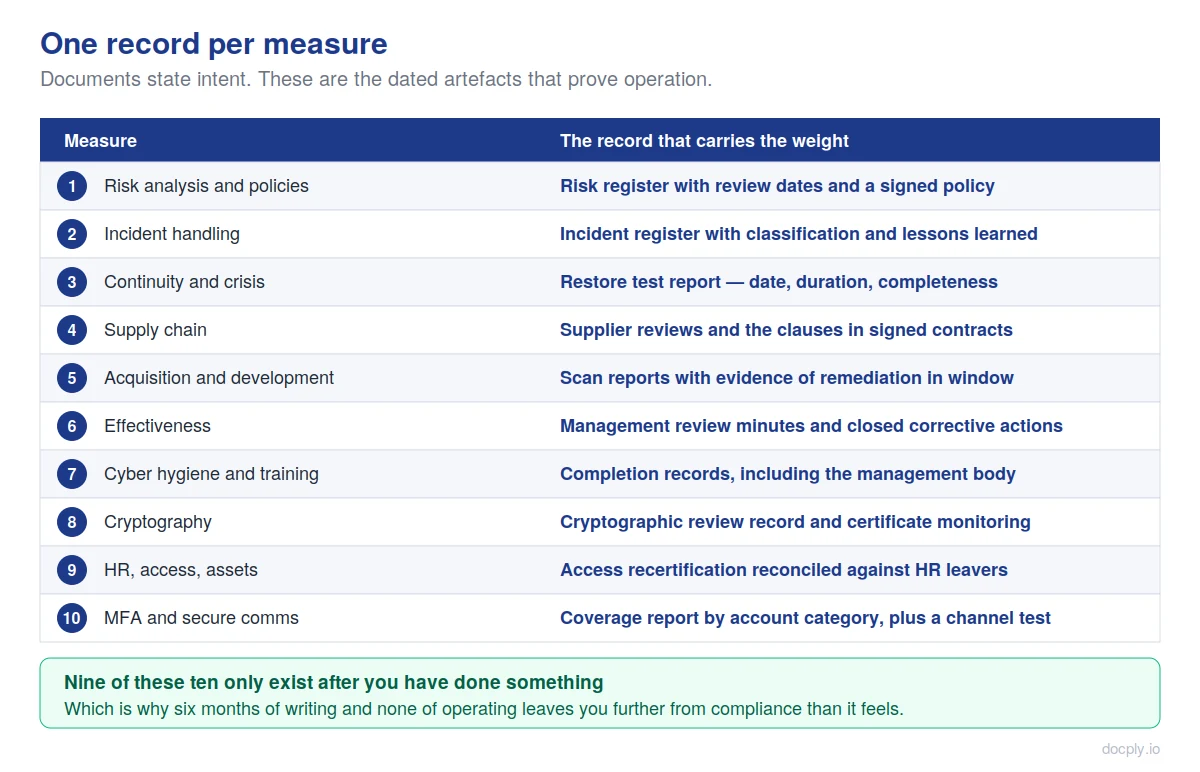Click 'Incident register with classification' record
This screenshot has height=772, width=1200.
[799, 234]
